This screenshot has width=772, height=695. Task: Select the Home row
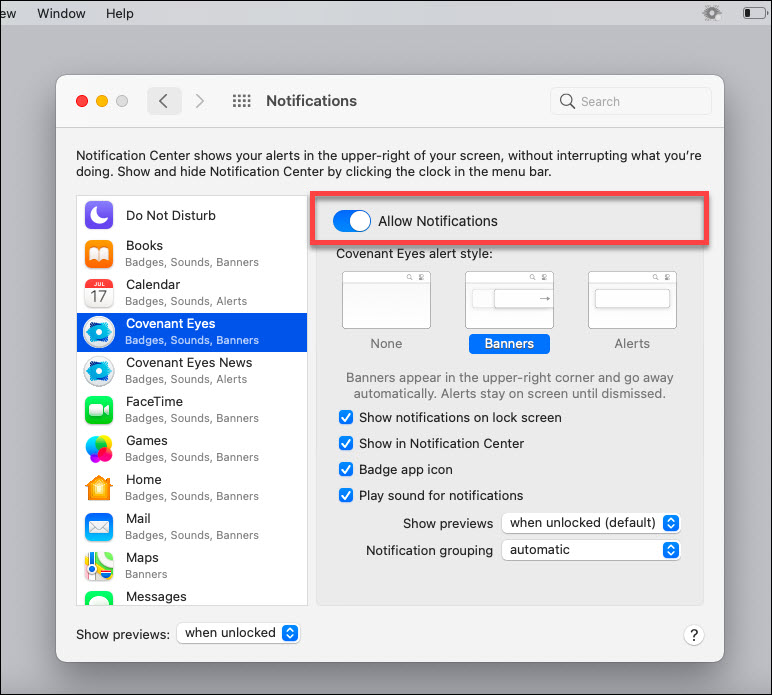192,488
